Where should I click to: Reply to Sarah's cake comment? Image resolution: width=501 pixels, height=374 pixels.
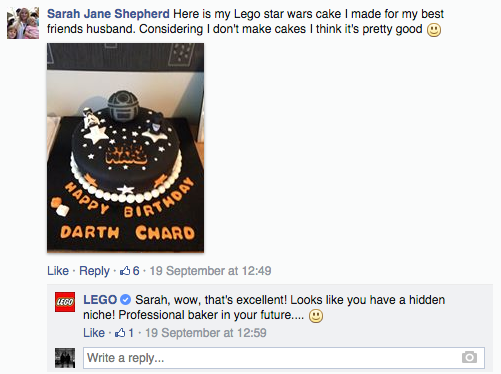[94, 271]
